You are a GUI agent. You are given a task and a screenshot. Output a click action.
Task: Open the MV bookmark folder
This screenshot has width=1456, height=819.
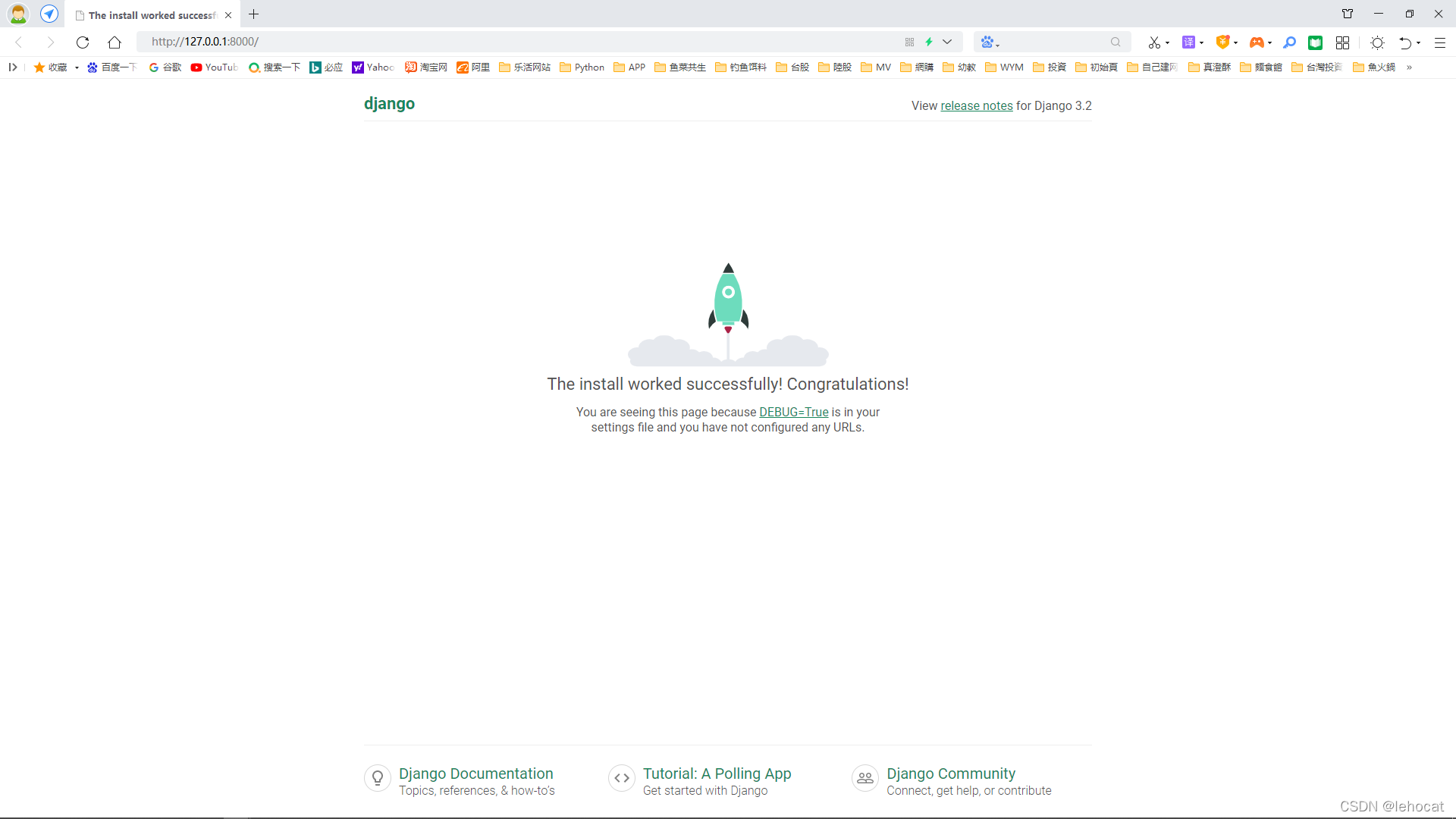876,67
